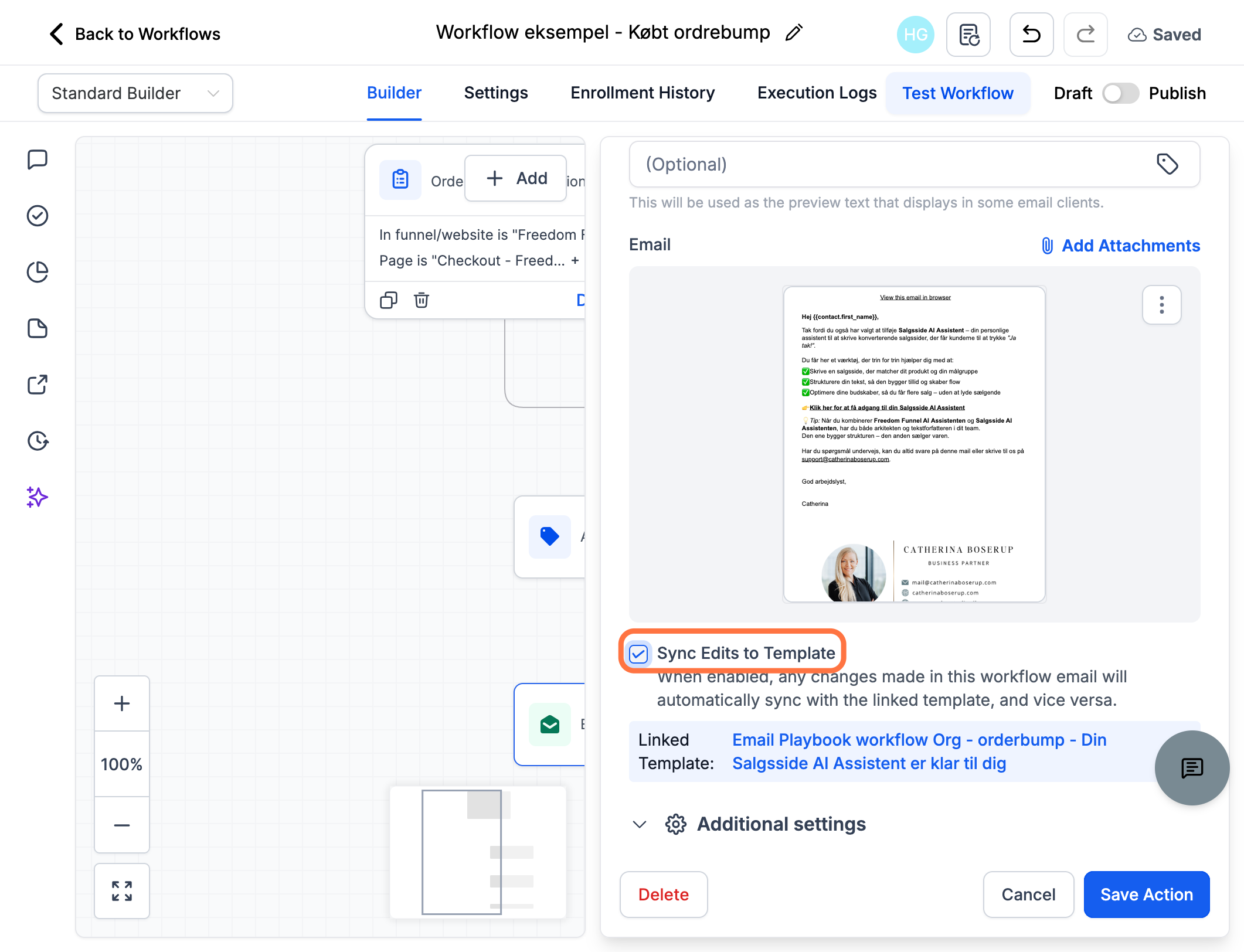Open linked Email Playbook template link
The height and width of the screenshot is (952, 1244).
pyautogui.click(x=919, y=752)
